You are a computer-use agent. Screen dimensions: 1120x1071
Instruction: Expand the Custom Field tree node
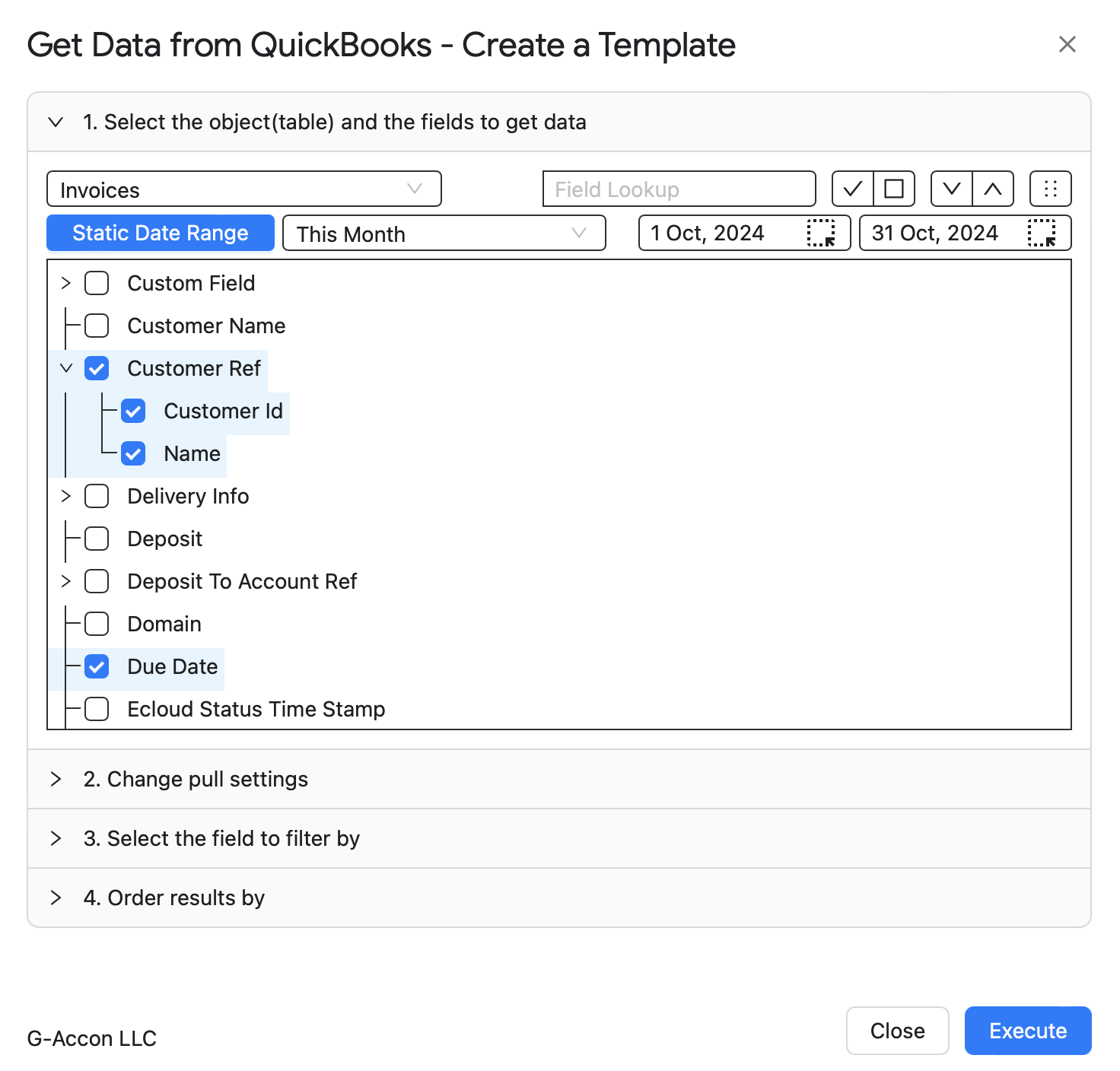click(66, 283)
